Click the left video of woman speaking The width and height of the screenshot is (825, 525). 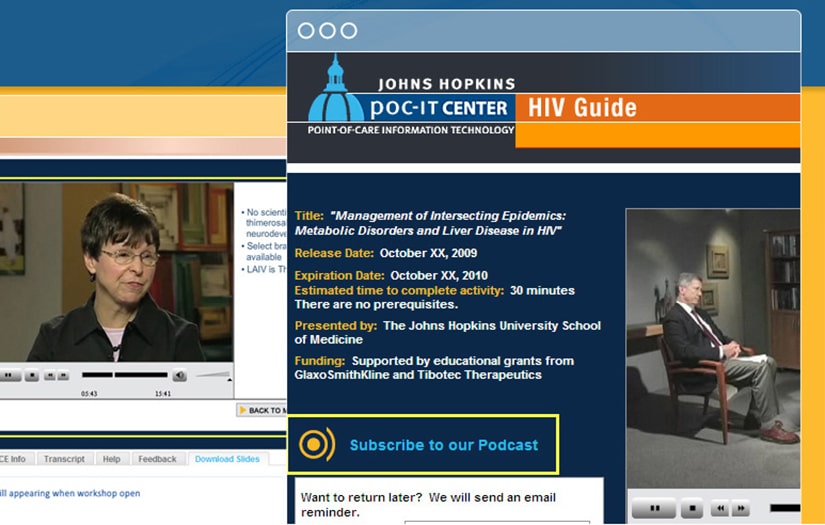(x=116, y=272)
